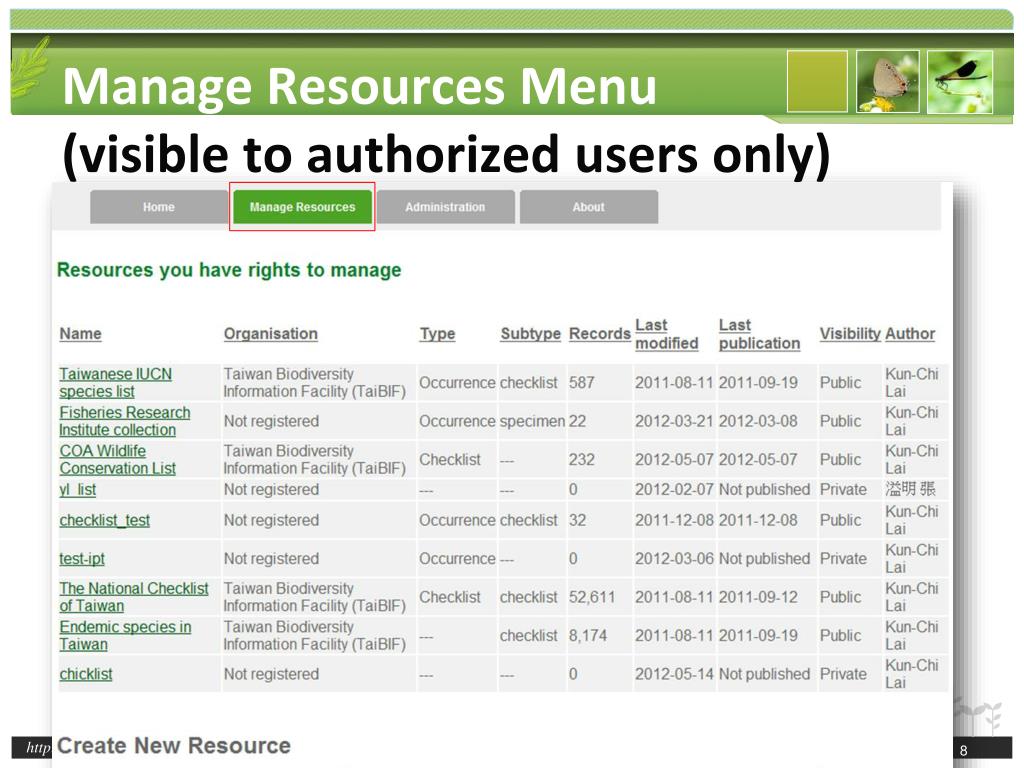The height and width of the screenshot is (768, 1024).
Task: Sort by Records column header
Action: (600, 334)
